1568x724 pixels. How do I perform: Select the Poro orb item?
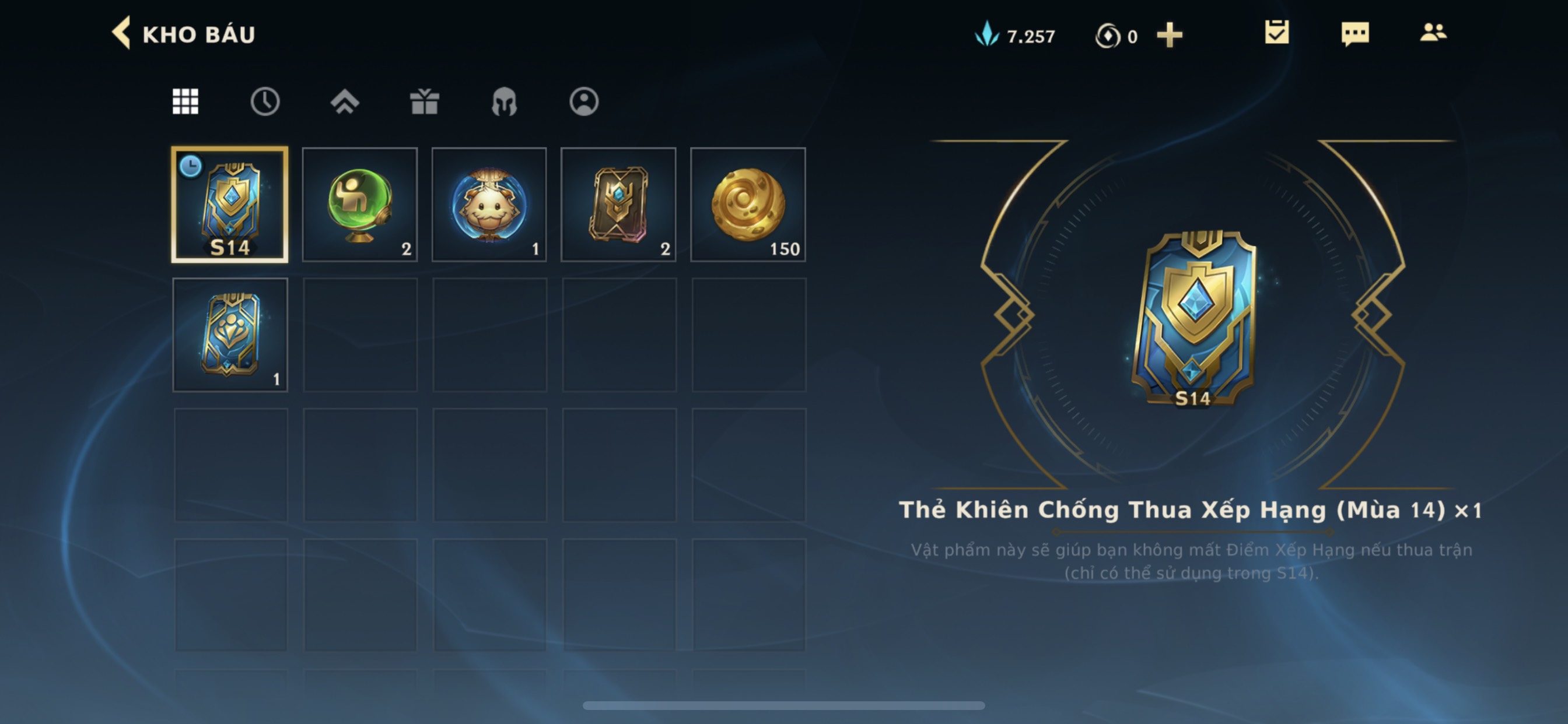[x=489, y=205]
